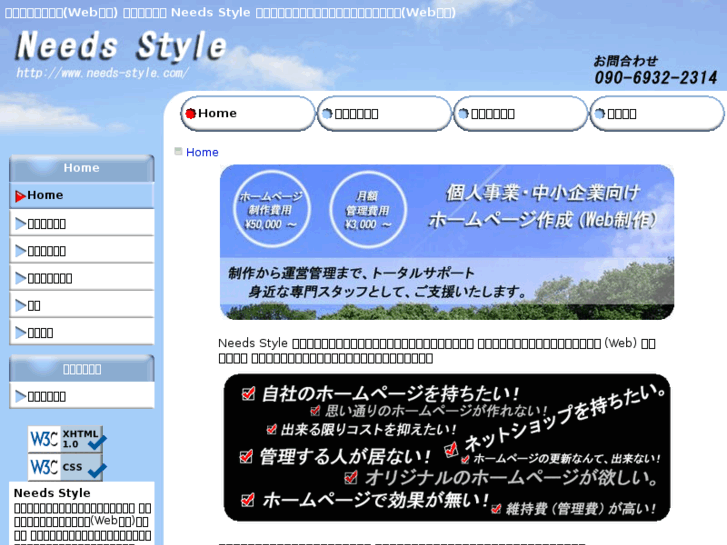The height and width of the screenshot is (545, 727).
Task: Open the Home tab in top navigation
Action: pos(248,114)
